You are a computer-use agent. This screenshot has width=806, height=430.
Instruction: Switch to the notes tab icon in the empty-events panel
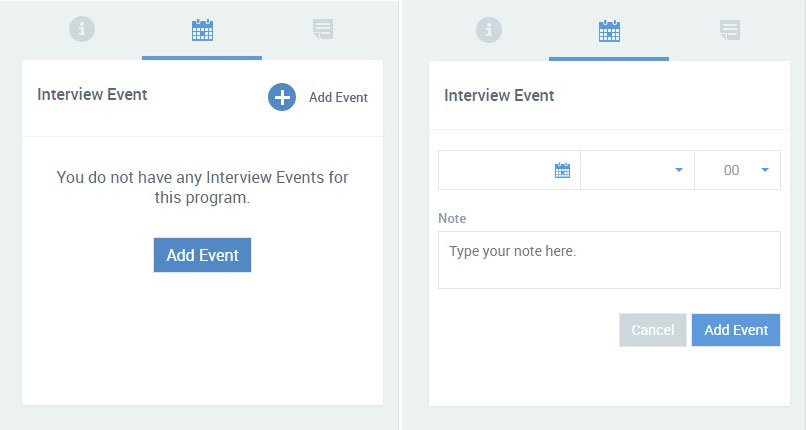(323, 29)
